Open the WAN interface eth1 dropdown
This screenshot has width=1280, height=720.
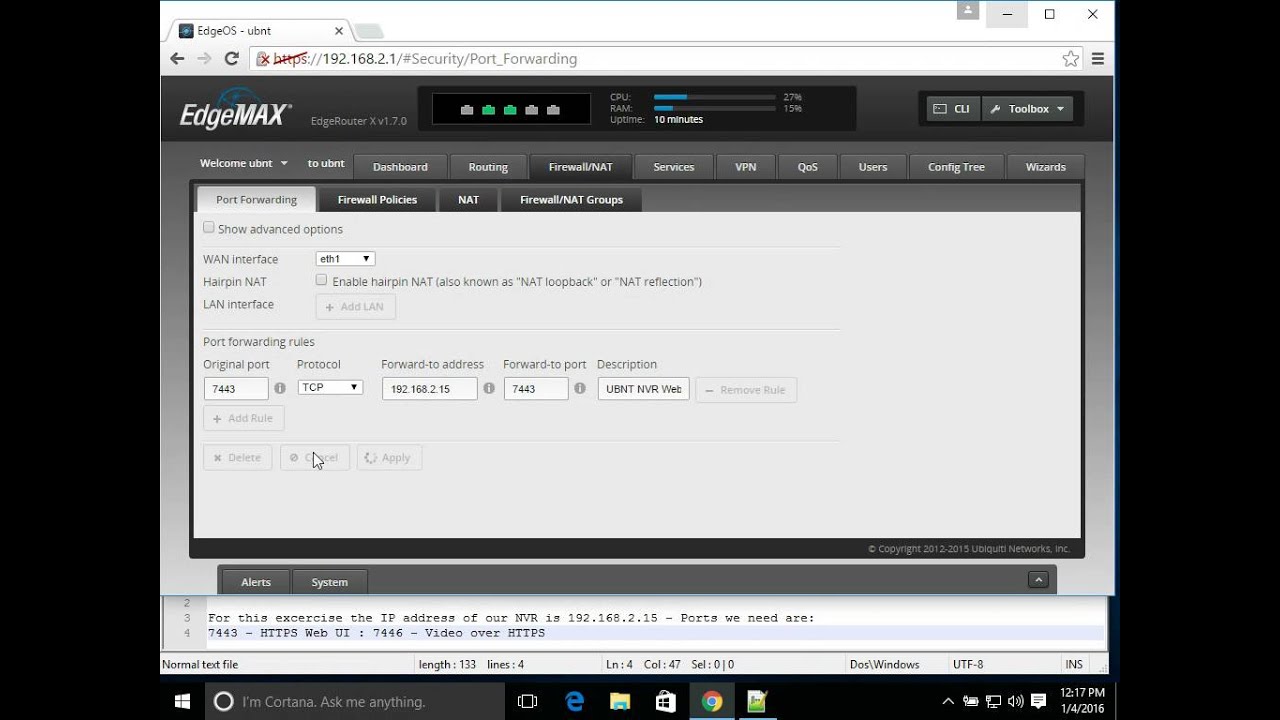click(x=345, y=259)
